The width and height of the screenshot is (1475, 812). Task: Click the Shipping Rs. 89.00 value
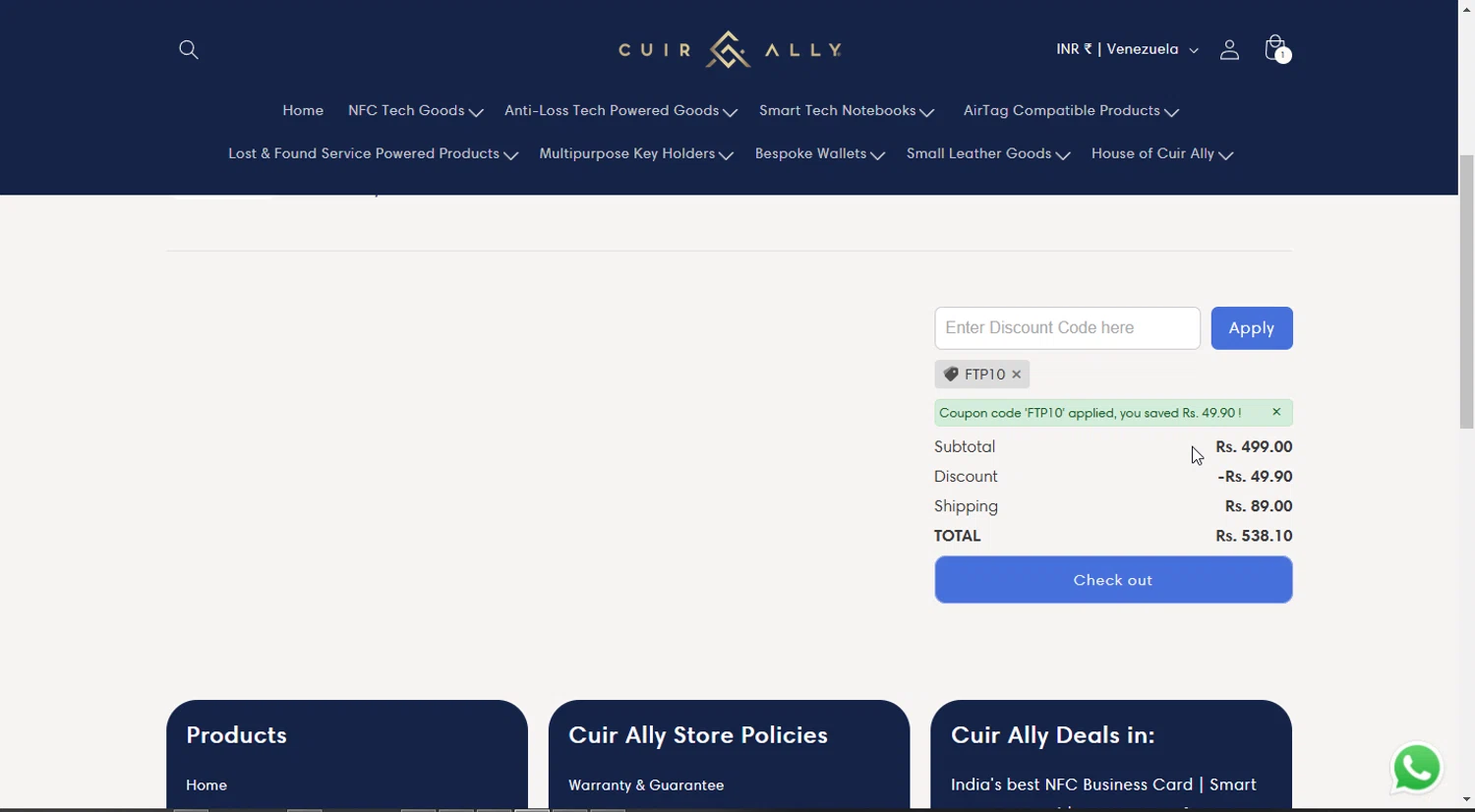tap(1259, 507)
